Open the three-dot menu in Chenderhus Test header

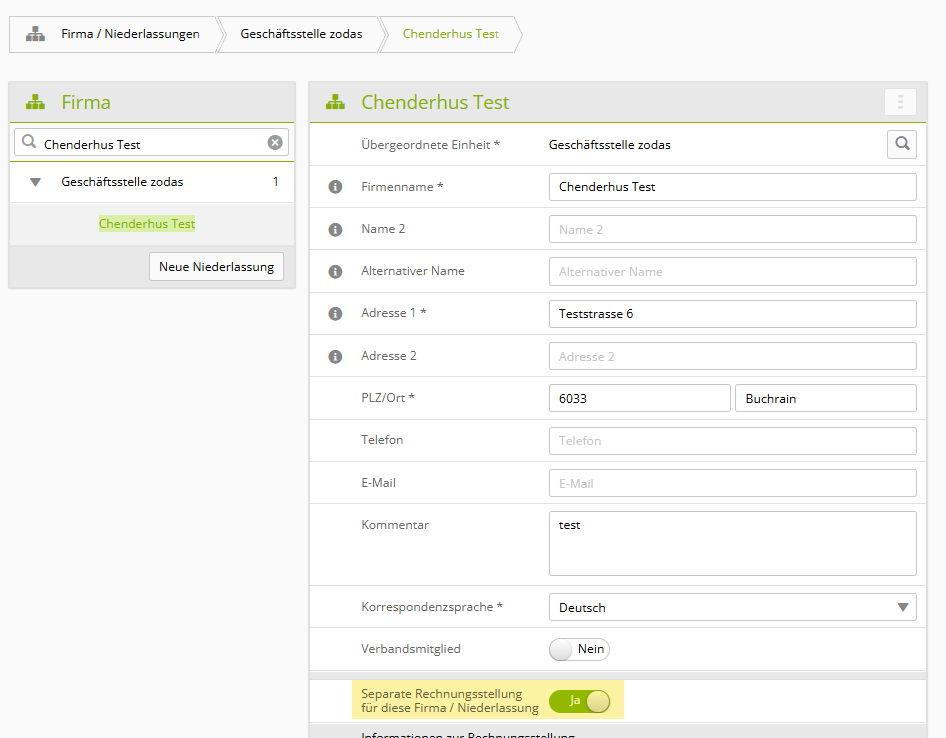900,102
